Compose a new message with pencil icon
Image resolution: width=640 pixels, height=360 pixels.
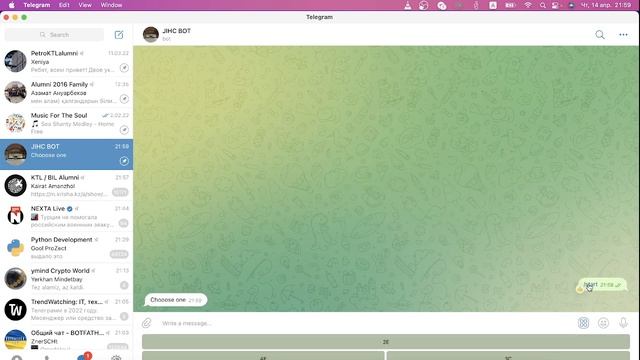[x=119, y=35]
